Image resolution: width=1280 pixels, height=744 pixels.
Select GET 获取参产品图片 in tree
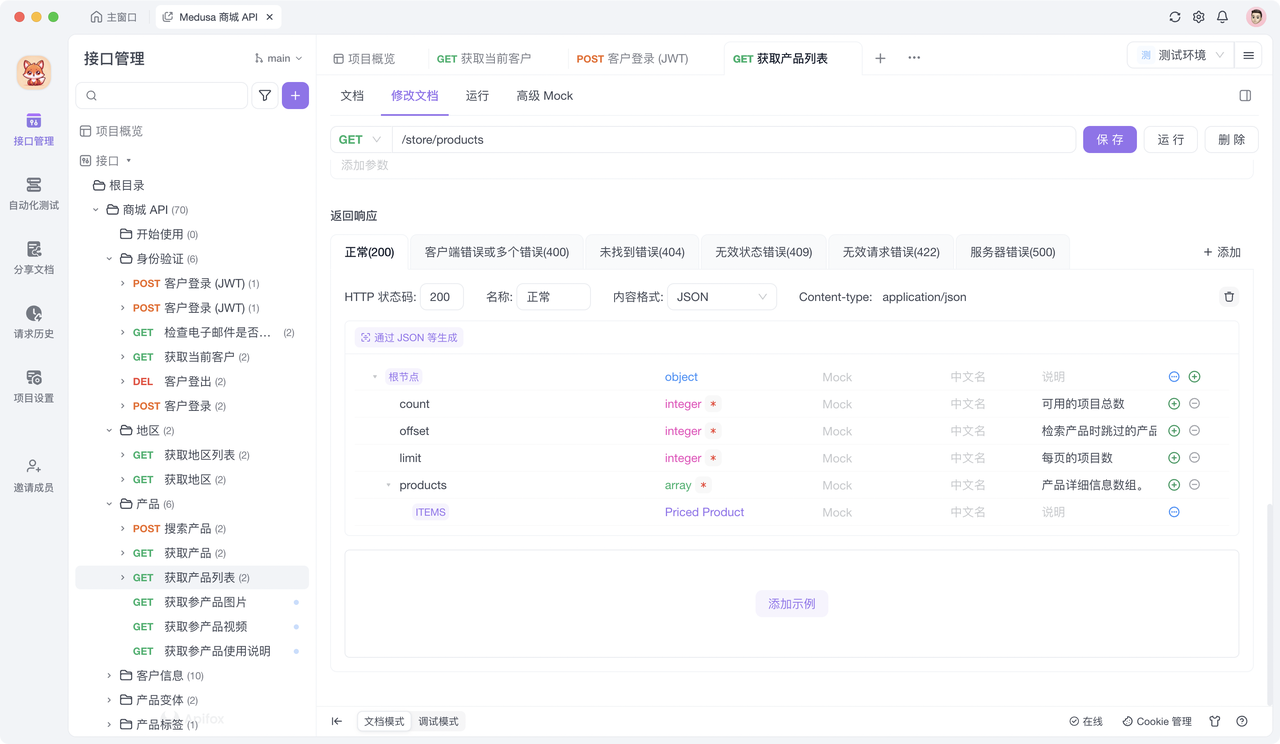point(192,602)
